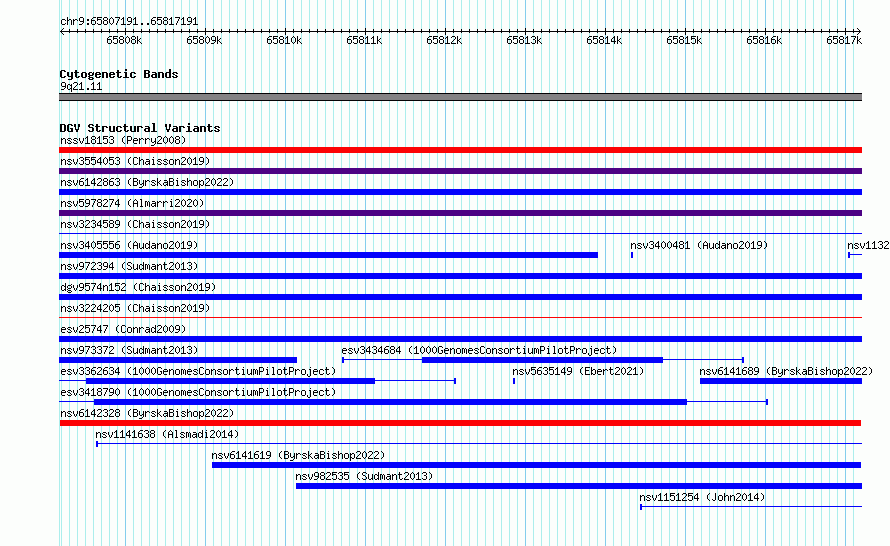This screenshot has height=546, width=890.
Task: Open nsv3400481 (Audano2019) label
Action: pyautogui.click(x=699, y=245)
